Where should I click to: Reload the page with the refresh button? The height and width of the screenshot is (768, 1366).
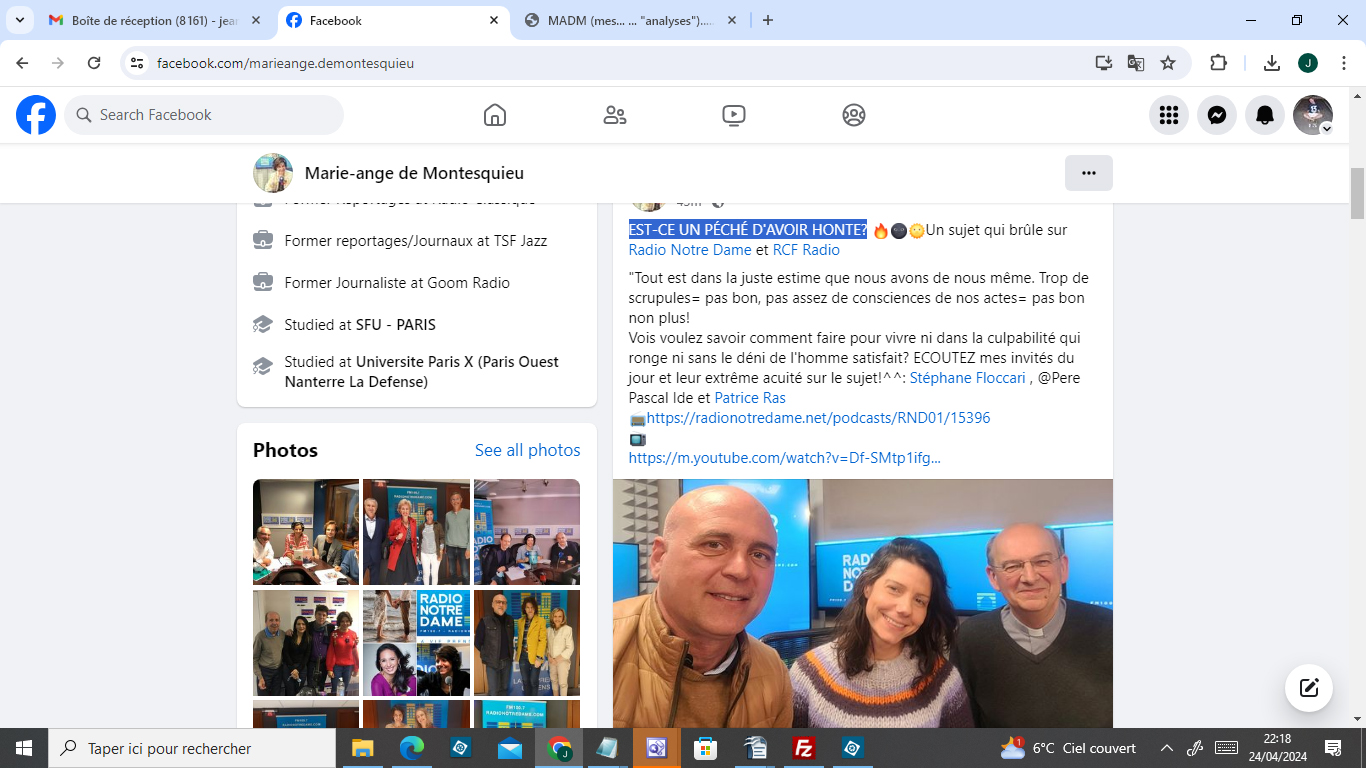pyautogui.click(x=94, y=63)
